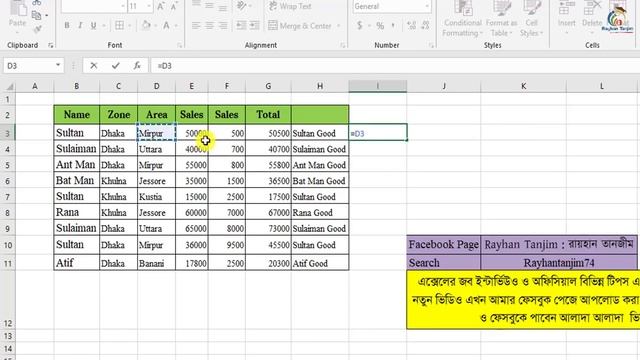Apply Comma Style
The height and width of the screenshot is (360, 640).
pos(393,25)
